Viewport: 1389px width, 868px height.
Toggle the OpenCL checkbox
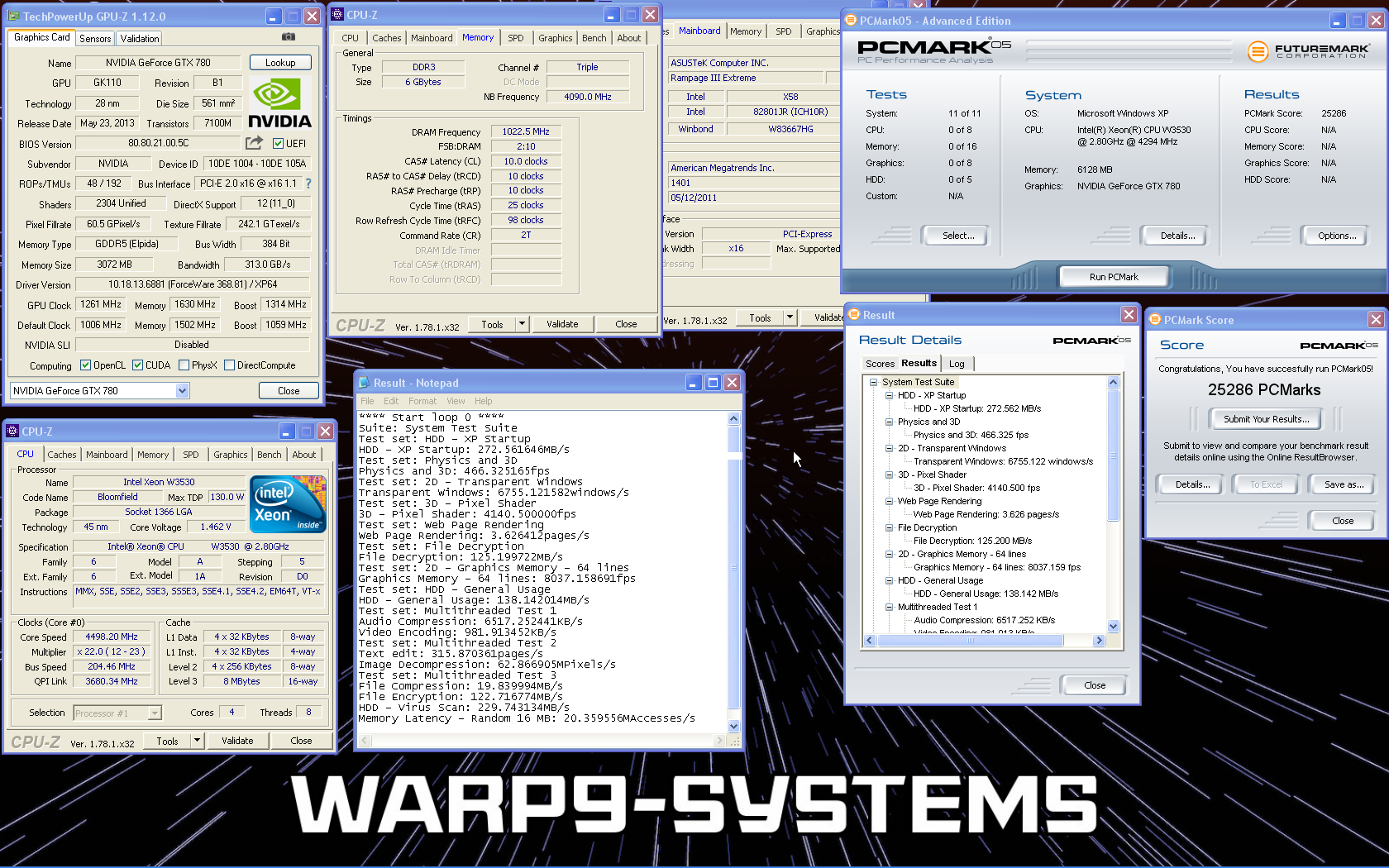coord(85,365)
